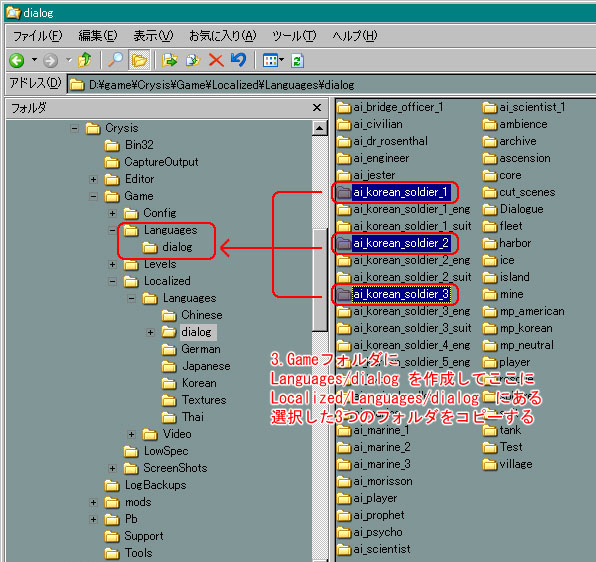Image resolution: width=596 pixels, height=562 pixels.
Task: Go back with the green Back arrow
Action: tap(17, 60)
